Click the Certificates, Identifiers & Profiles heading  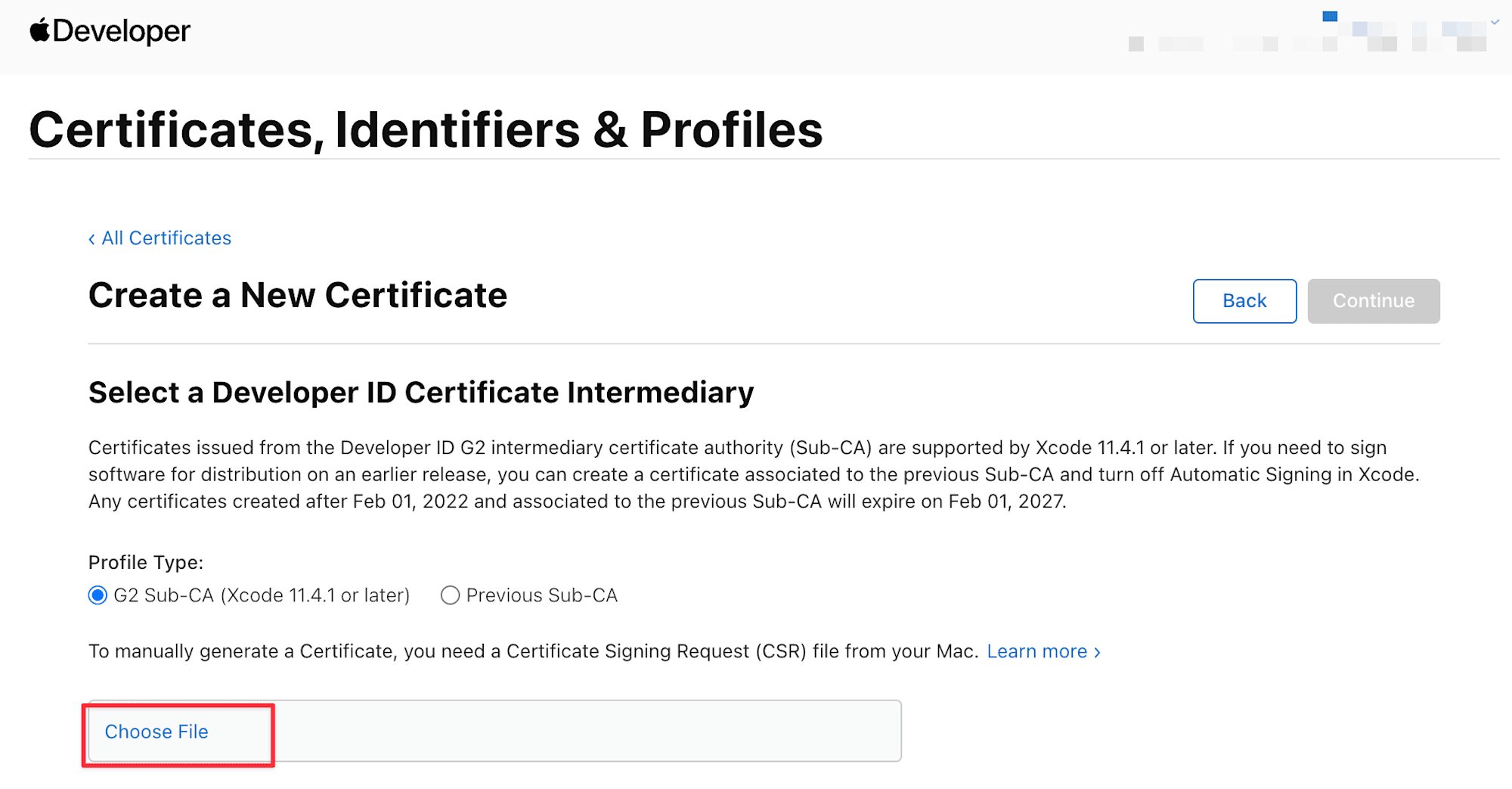tap(426, 129)
